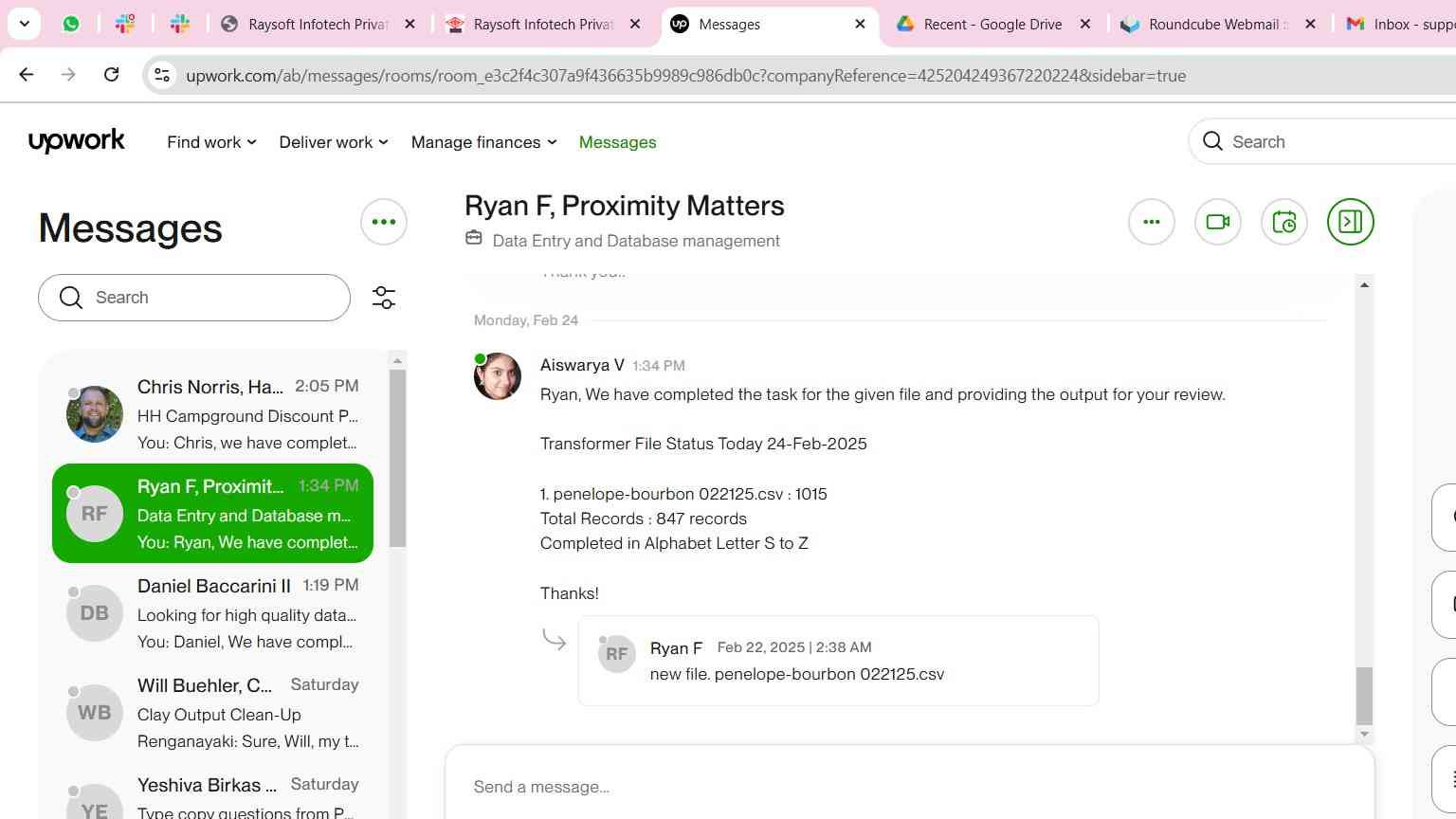Click the conversation list scrollbar thumb
1456x819 pixels.
point(397,458)
